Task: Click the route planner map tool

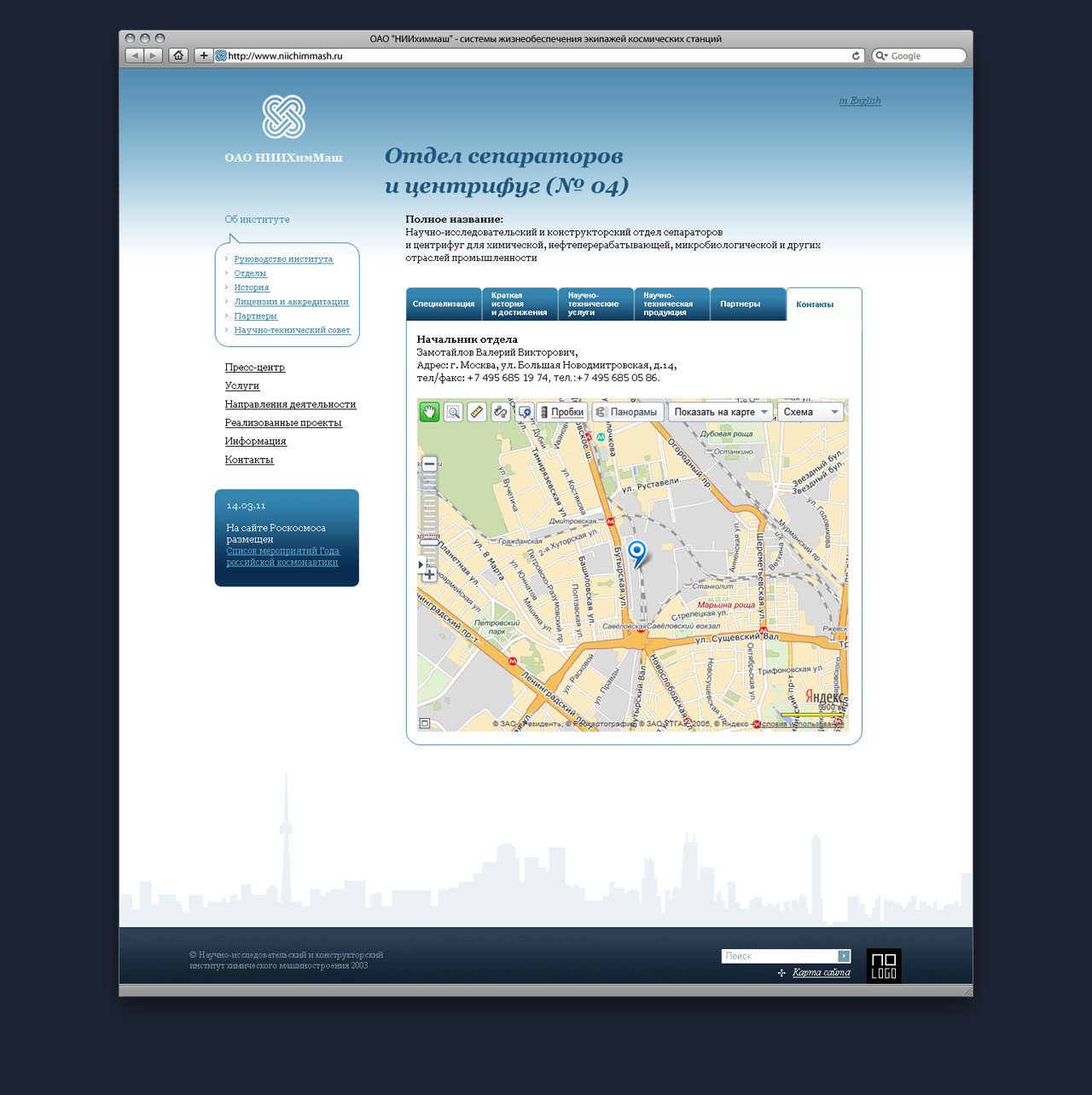Action: tap(501, 412)
